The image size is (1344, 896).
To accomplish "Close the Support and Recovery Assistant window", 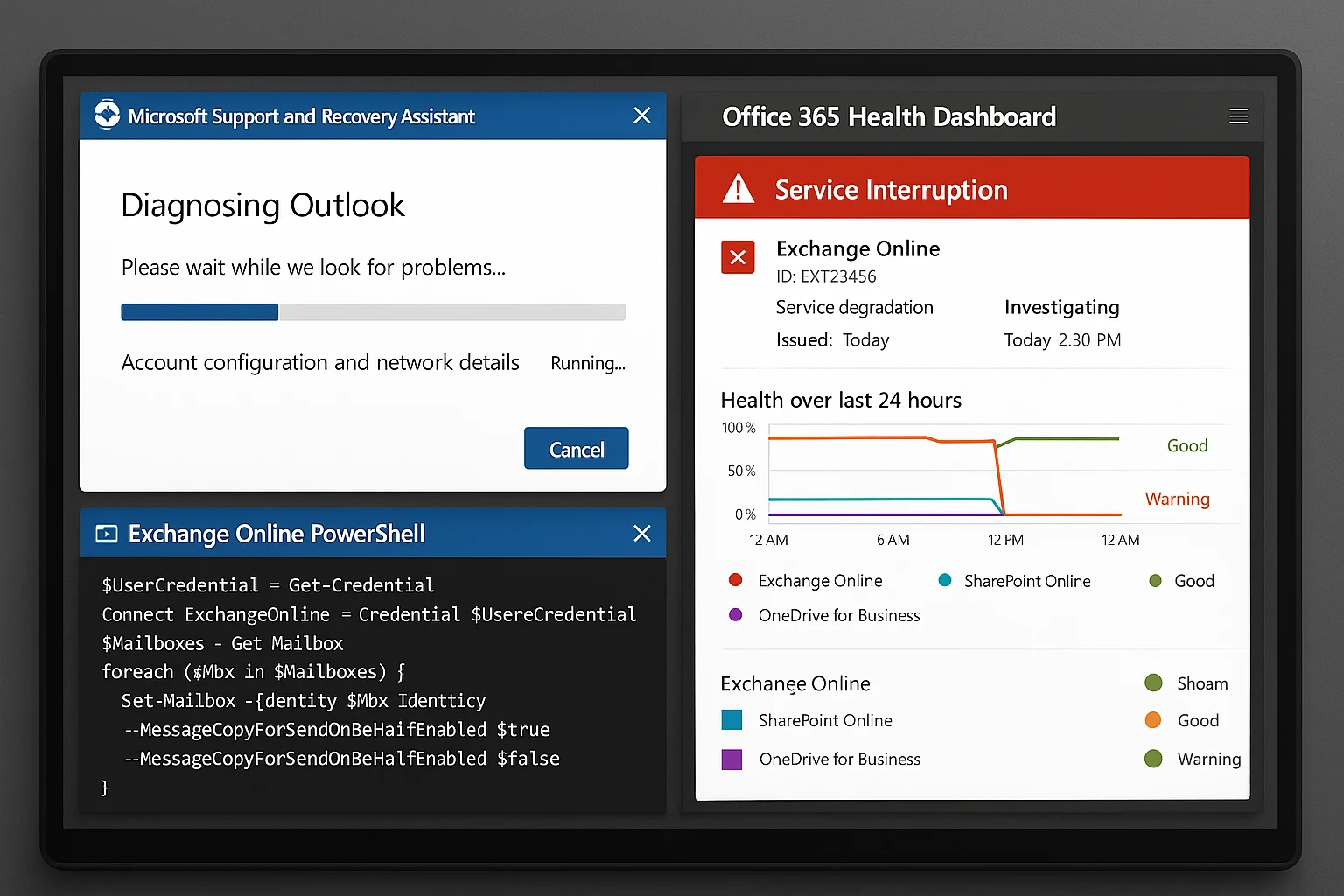I will coord(642,115).
